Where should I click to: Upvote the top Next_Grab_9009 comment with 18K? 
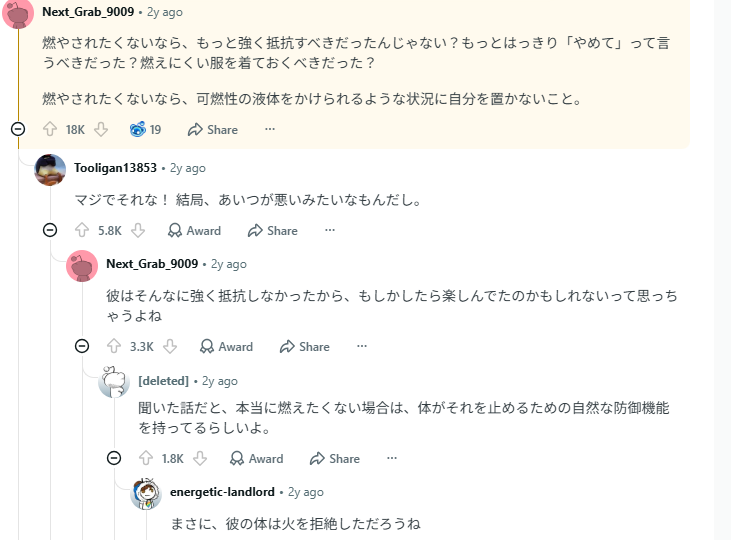point(50,129)
